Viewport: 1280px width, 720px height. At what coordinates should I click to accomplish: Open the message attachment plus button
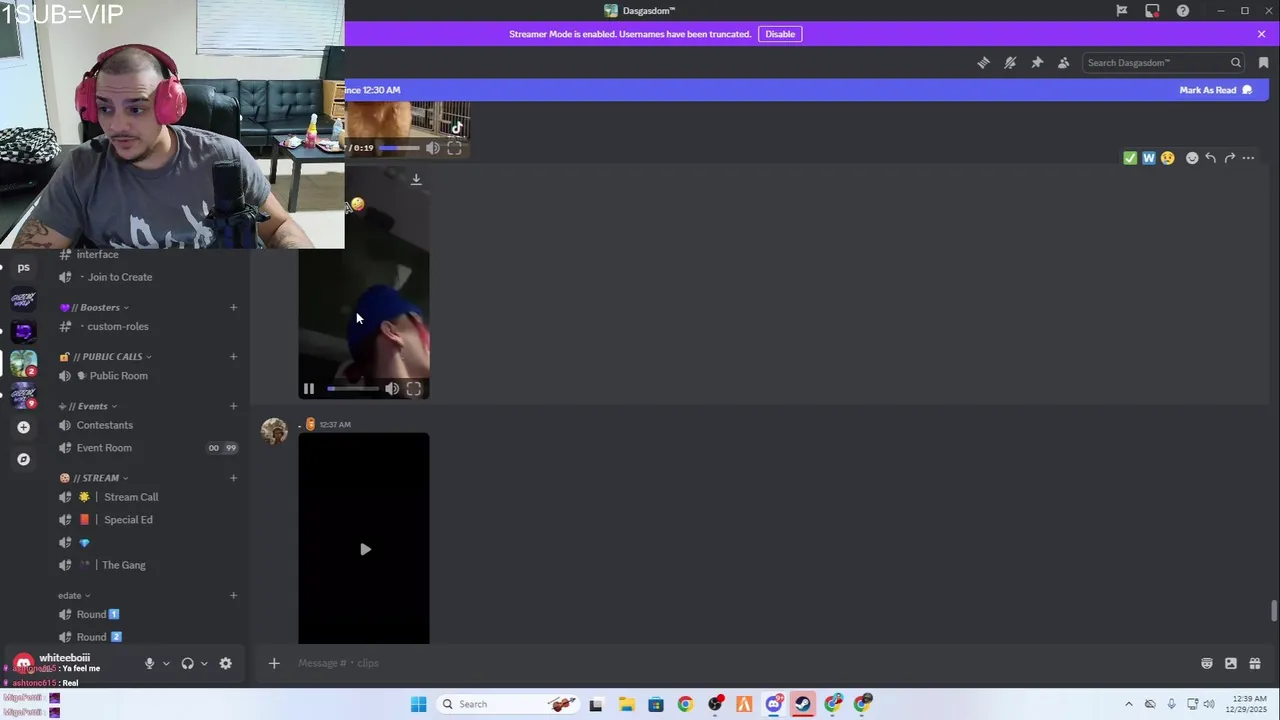coord(274,663)
